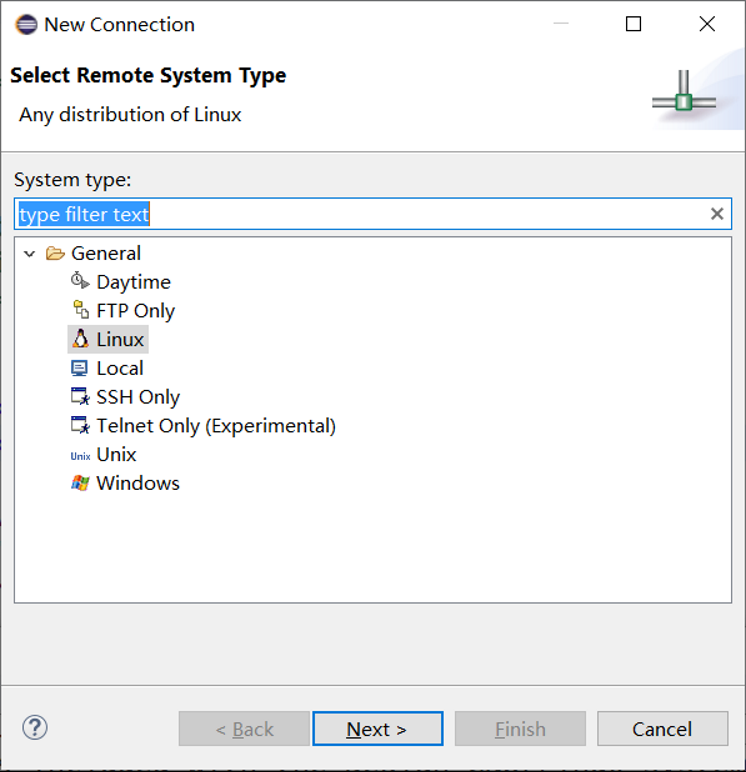Select Local system type
This screenshot has width=746, height=772.
point(120,368)
